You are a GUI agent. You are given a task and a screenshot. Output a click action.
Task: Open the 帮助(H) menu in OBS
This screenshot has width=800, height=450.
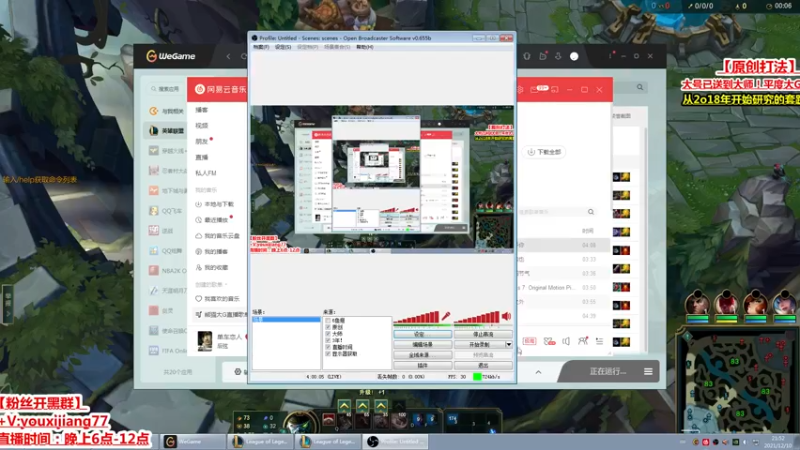[x=365, y=47]
